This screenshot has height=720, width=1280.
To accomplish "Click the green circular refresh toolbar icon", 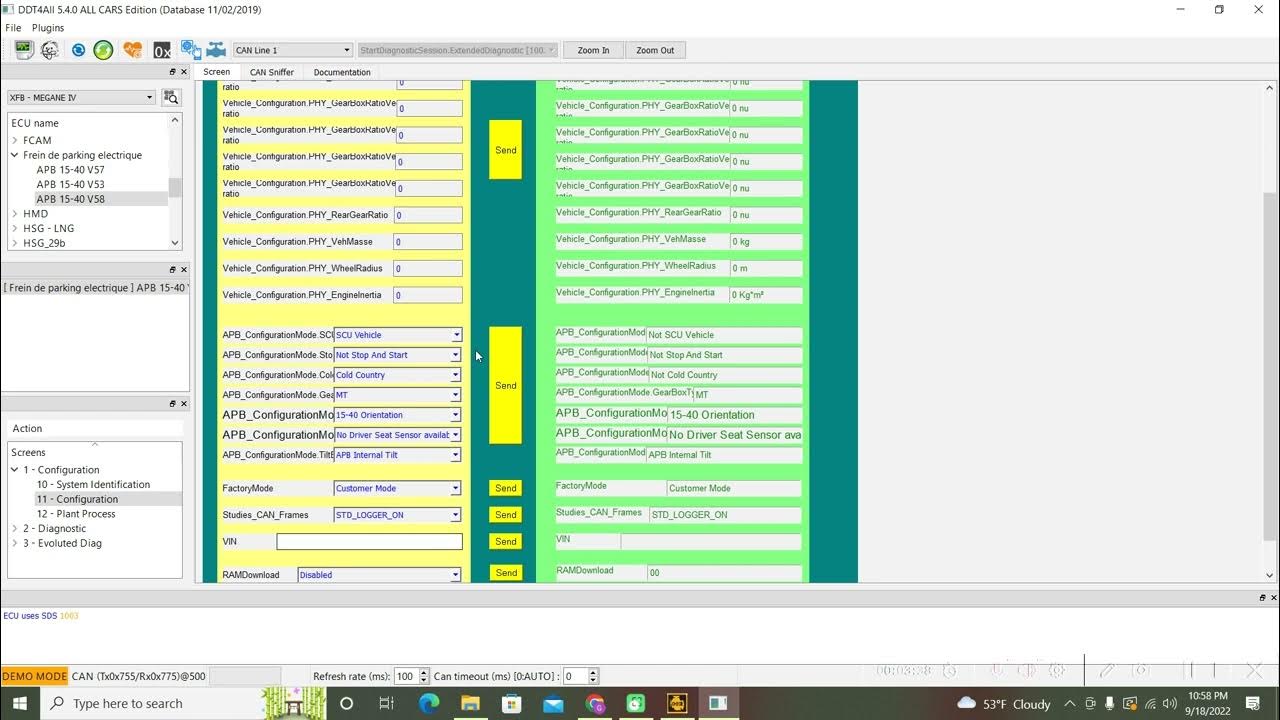I will coord(103,50).
